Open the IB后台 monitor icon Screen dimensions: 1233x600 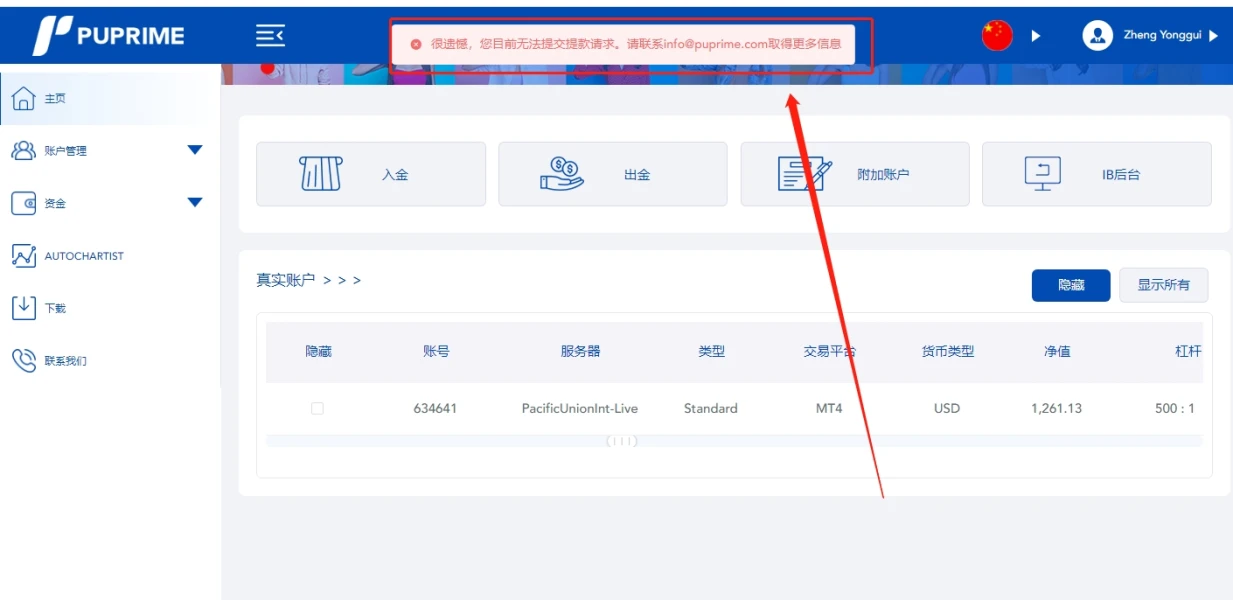tap(1043, 174)
